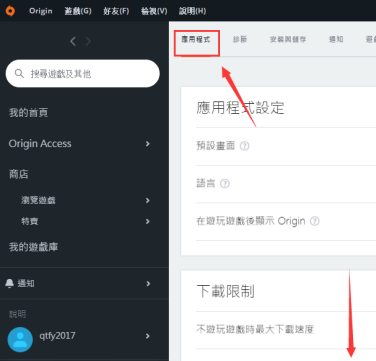Switch to the 通知 settings tab

336,39
